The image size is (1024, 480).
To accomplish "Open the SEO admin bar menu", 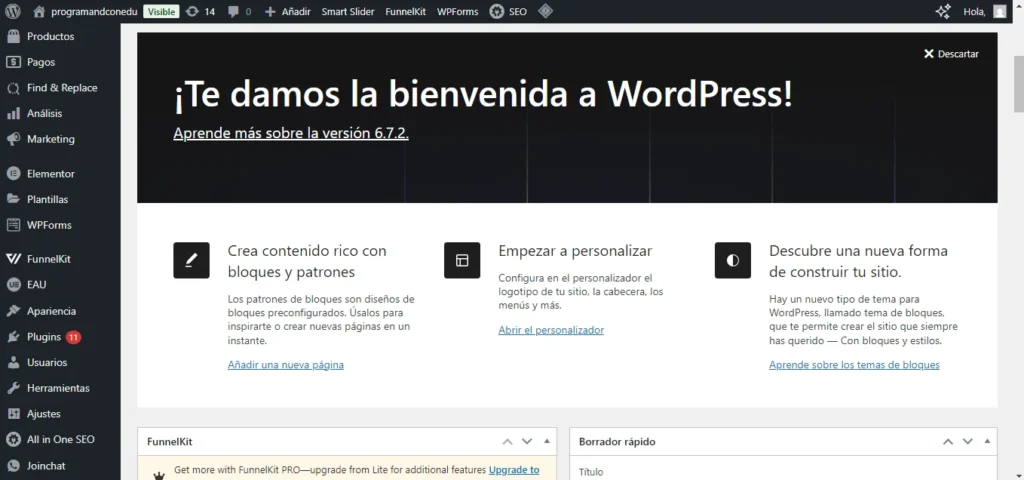I will tap(508, 11).
